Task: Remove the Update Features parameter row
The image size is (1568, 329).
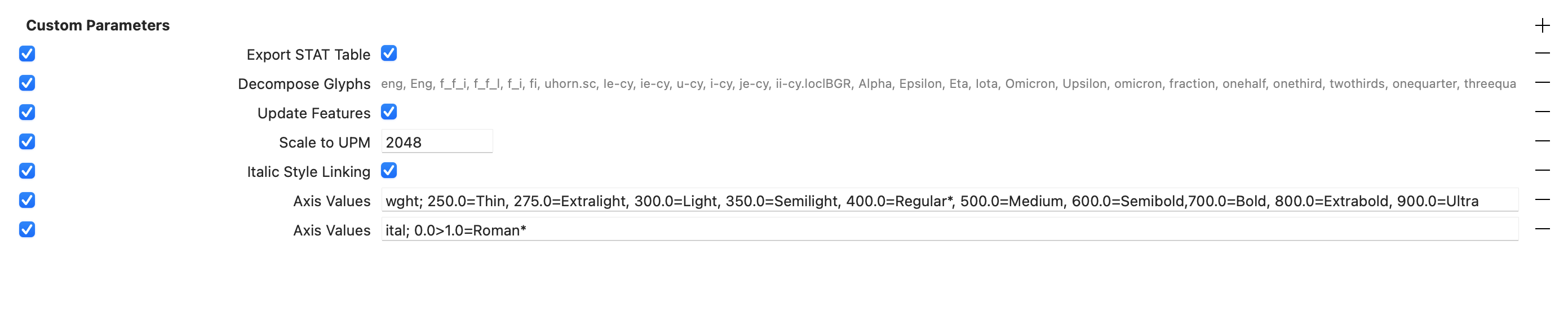Action: 1542,112
